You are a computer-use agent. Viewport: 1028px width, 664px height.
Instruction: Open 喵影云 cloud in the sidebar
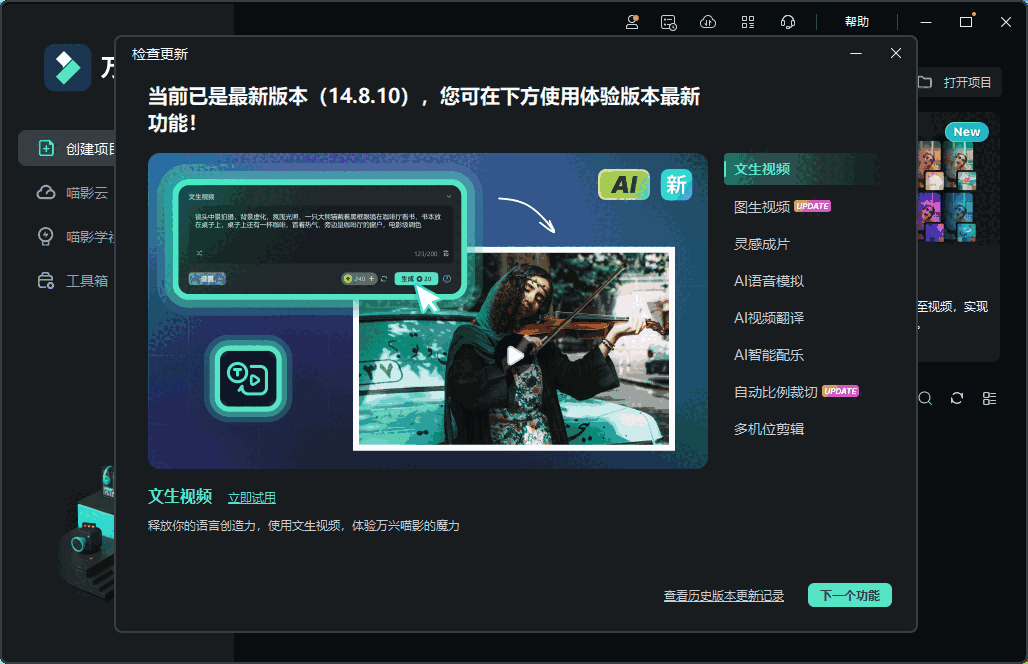tap(75, 192)
